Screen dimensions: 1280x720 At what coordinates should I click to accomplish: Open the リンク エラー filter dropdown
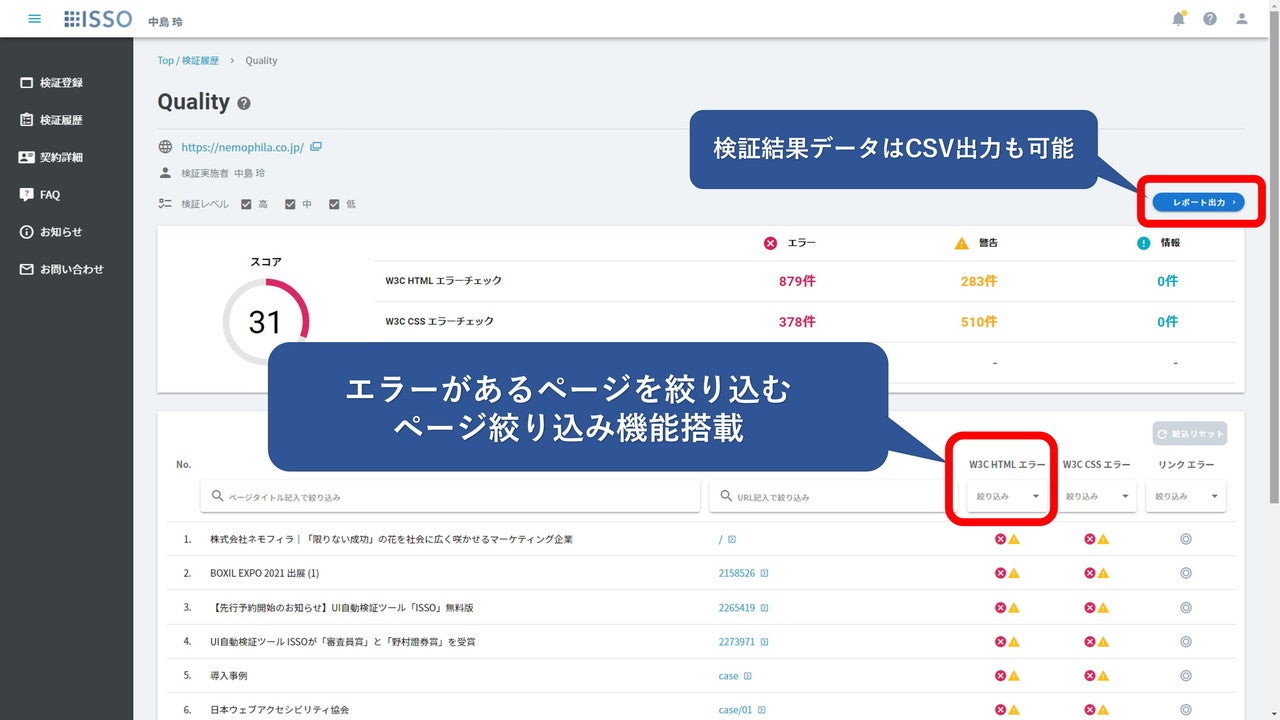tap(1186, 497)
